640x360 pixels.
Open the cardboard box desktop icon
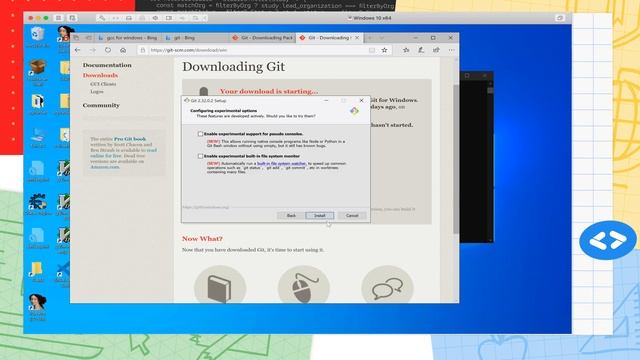38,70
